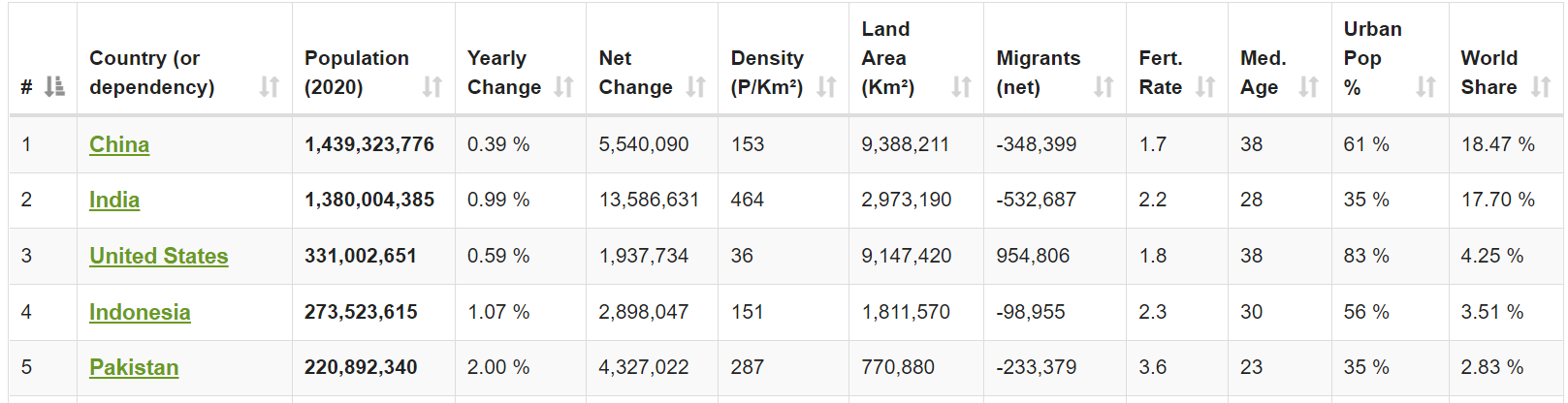1568x403 pixels.
Task: Click Yearly Change sort arrows
Action: pyautogui.click(x=564, y=87)
